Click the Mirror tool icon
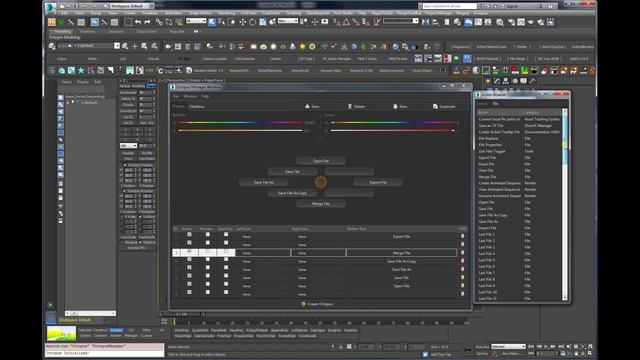This screenshot has height=360, width=640. coord(426,22)
